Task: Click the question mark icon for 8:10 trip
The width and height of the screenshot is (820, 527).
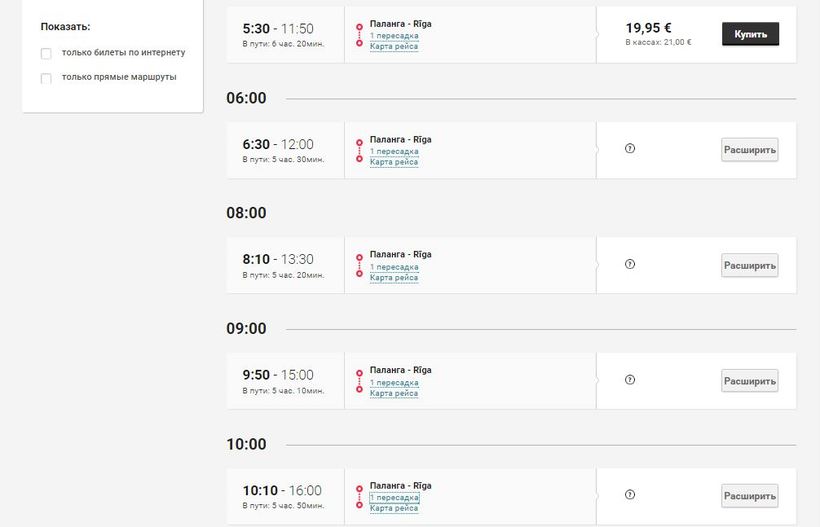Action: [630, 264]
